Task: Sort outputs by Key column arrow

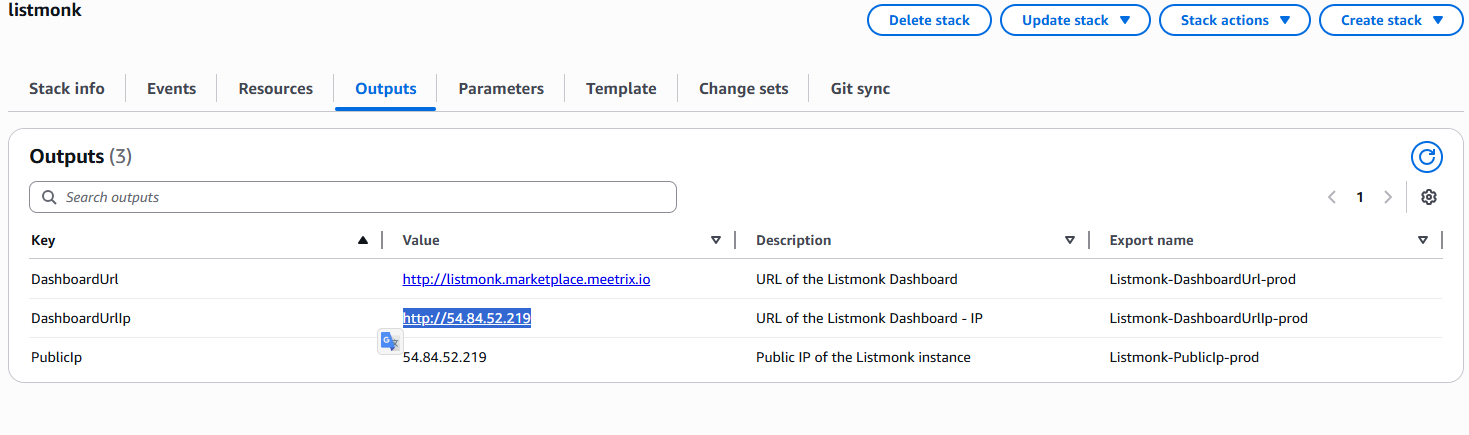Action: [x=363, y=240]
